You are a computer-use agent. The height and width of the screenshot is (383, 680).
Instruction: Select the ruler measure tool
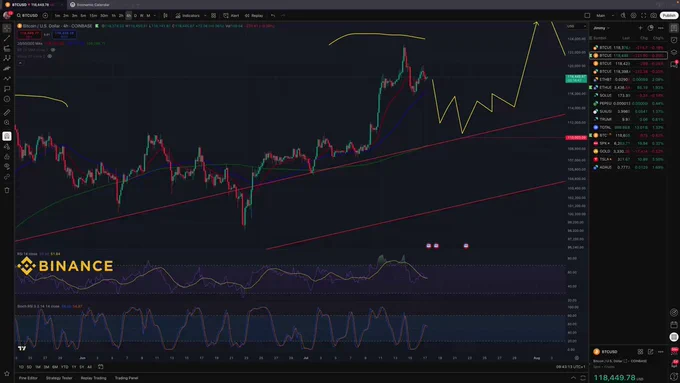coord(7,112)
